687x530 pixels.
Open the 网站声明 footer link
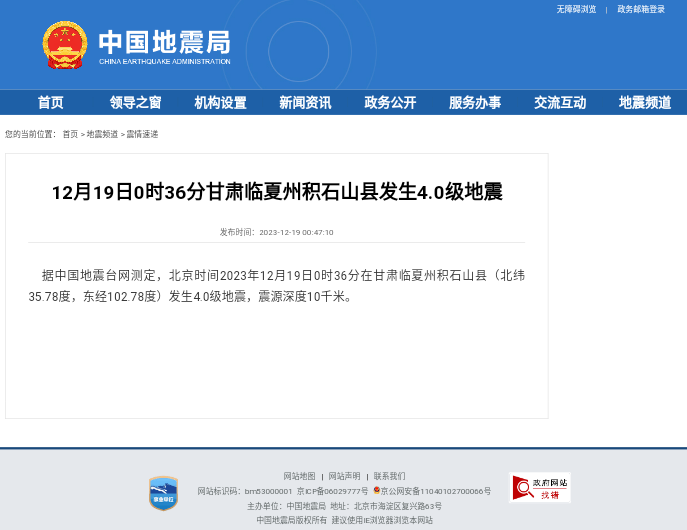(x=344, y=476)
